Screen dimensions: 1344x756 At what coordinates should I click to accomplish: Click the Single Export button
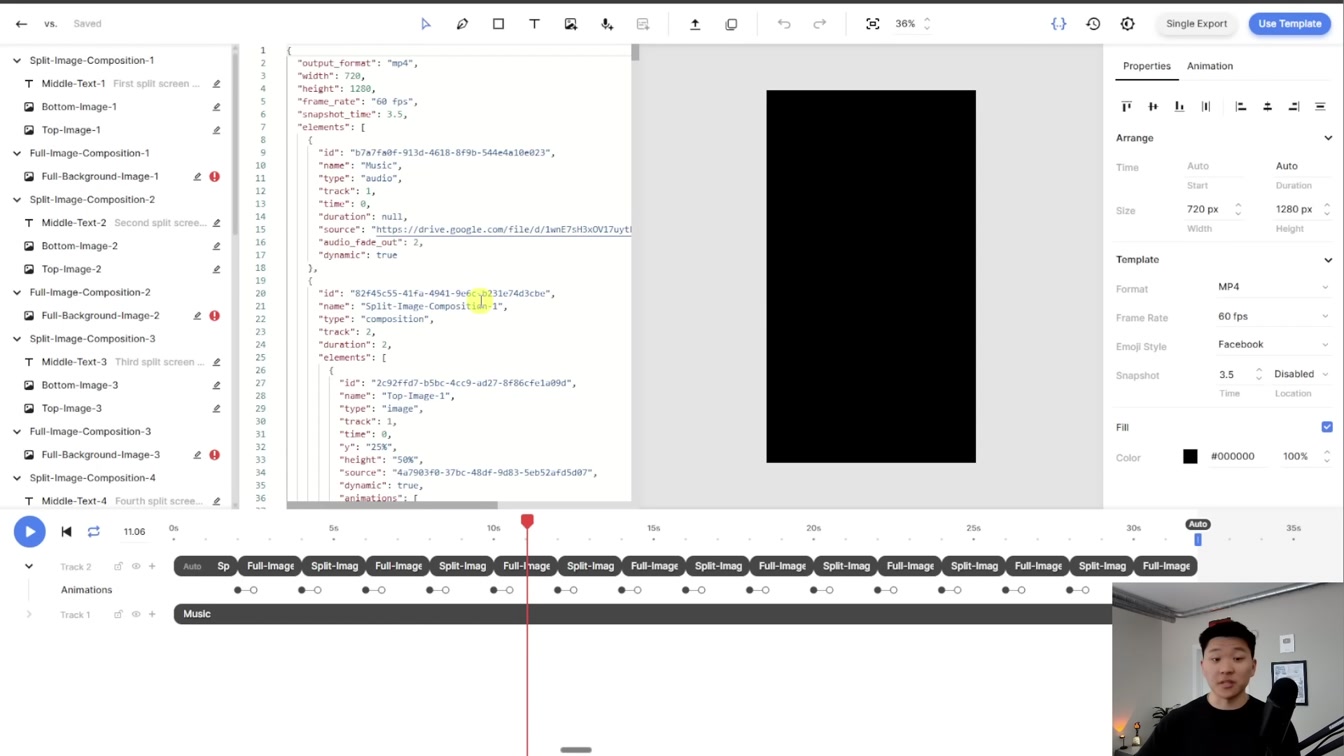coord(1196,24)
